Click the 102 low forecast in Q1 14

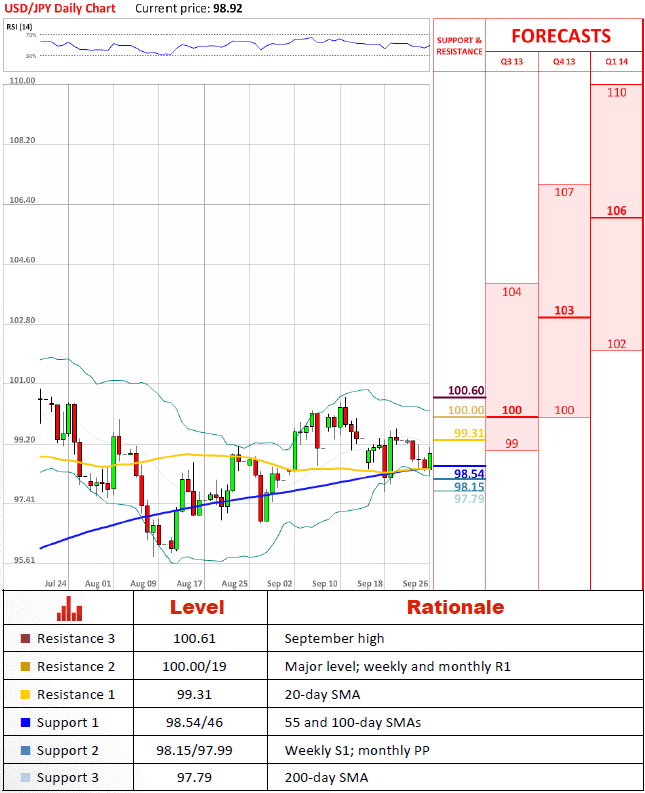click(x=616, y=344)
